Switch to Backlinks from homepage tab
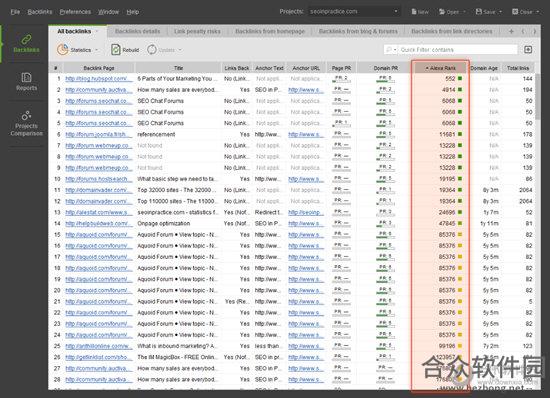Image resolution: width=550 pixels, height=398 pixels. pyautogui.click(x=270, y=31)
